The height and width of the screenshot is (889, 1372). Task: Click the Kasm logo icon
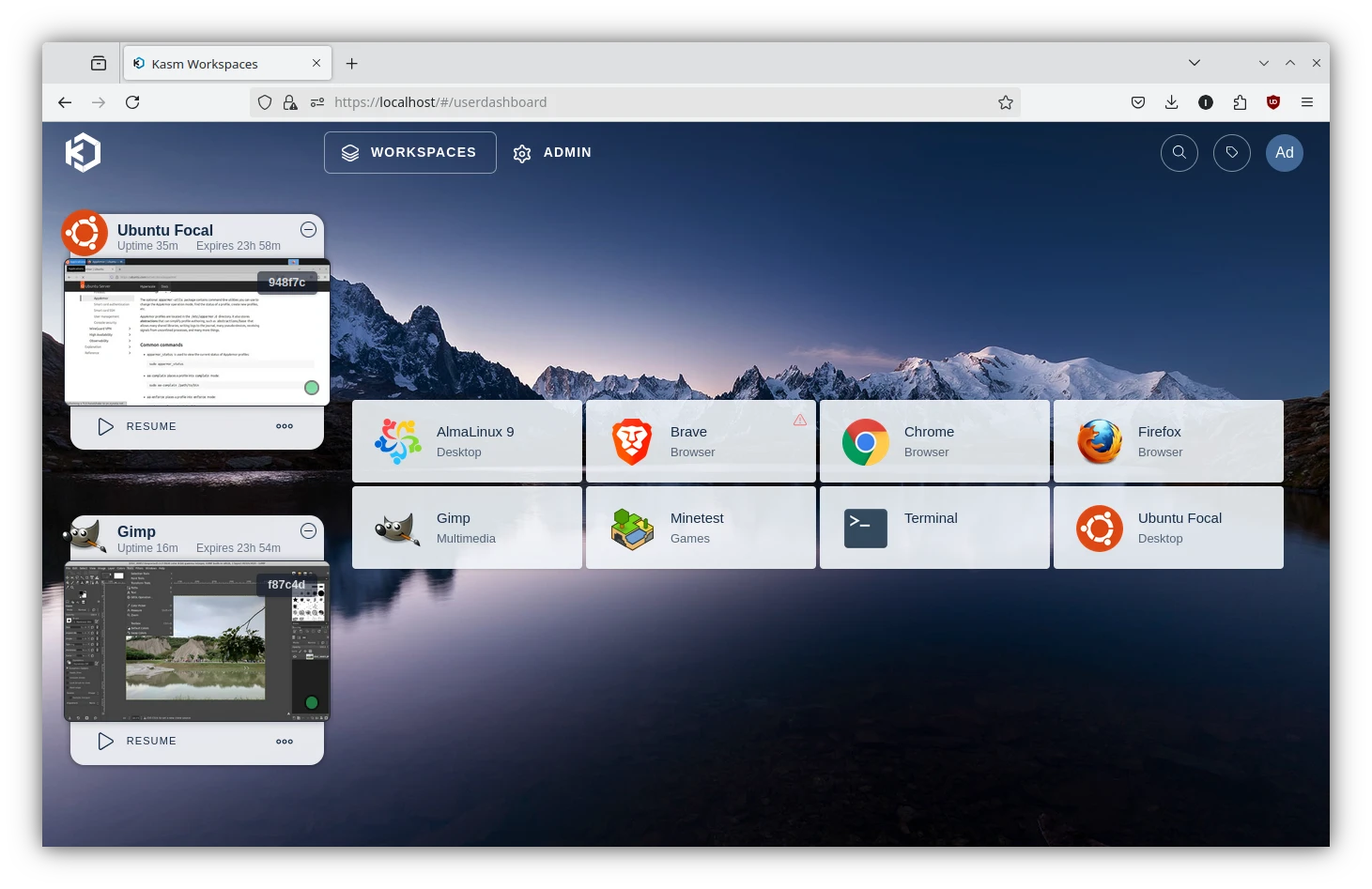coord(83,152)
